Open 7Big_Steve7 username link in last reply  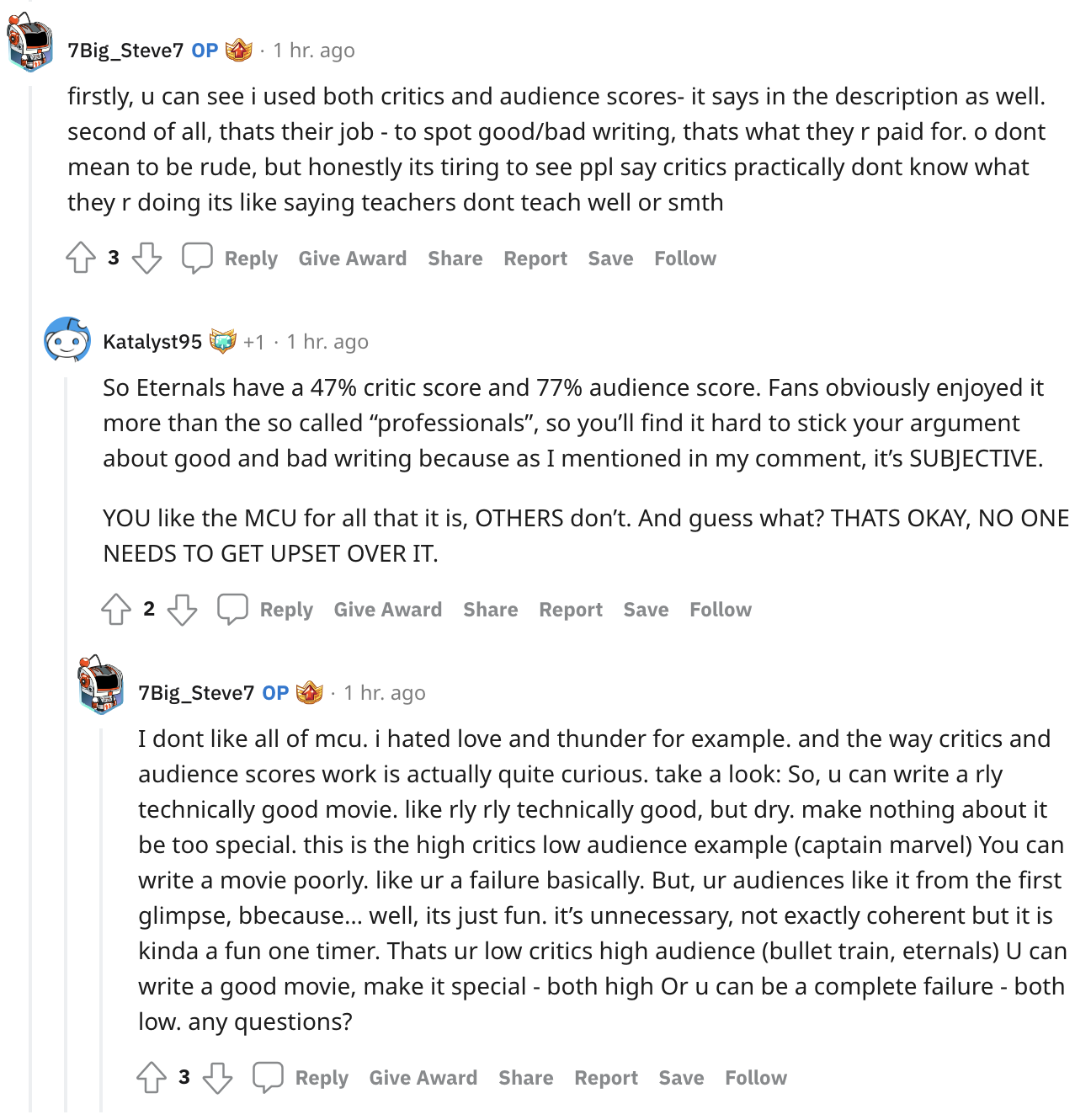click(x=196, y=692)
